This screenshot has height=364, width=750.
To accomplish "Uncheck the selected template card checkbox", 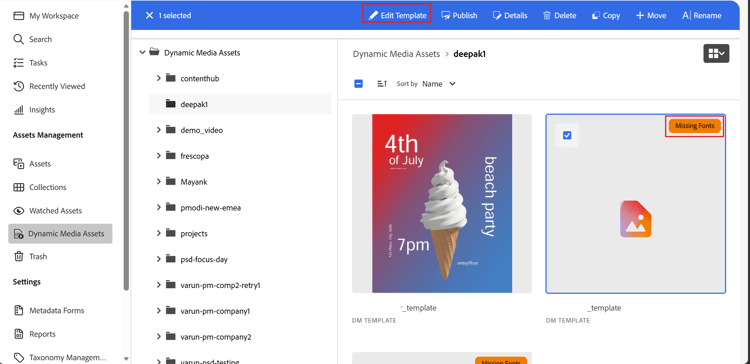I will point(567,136).
